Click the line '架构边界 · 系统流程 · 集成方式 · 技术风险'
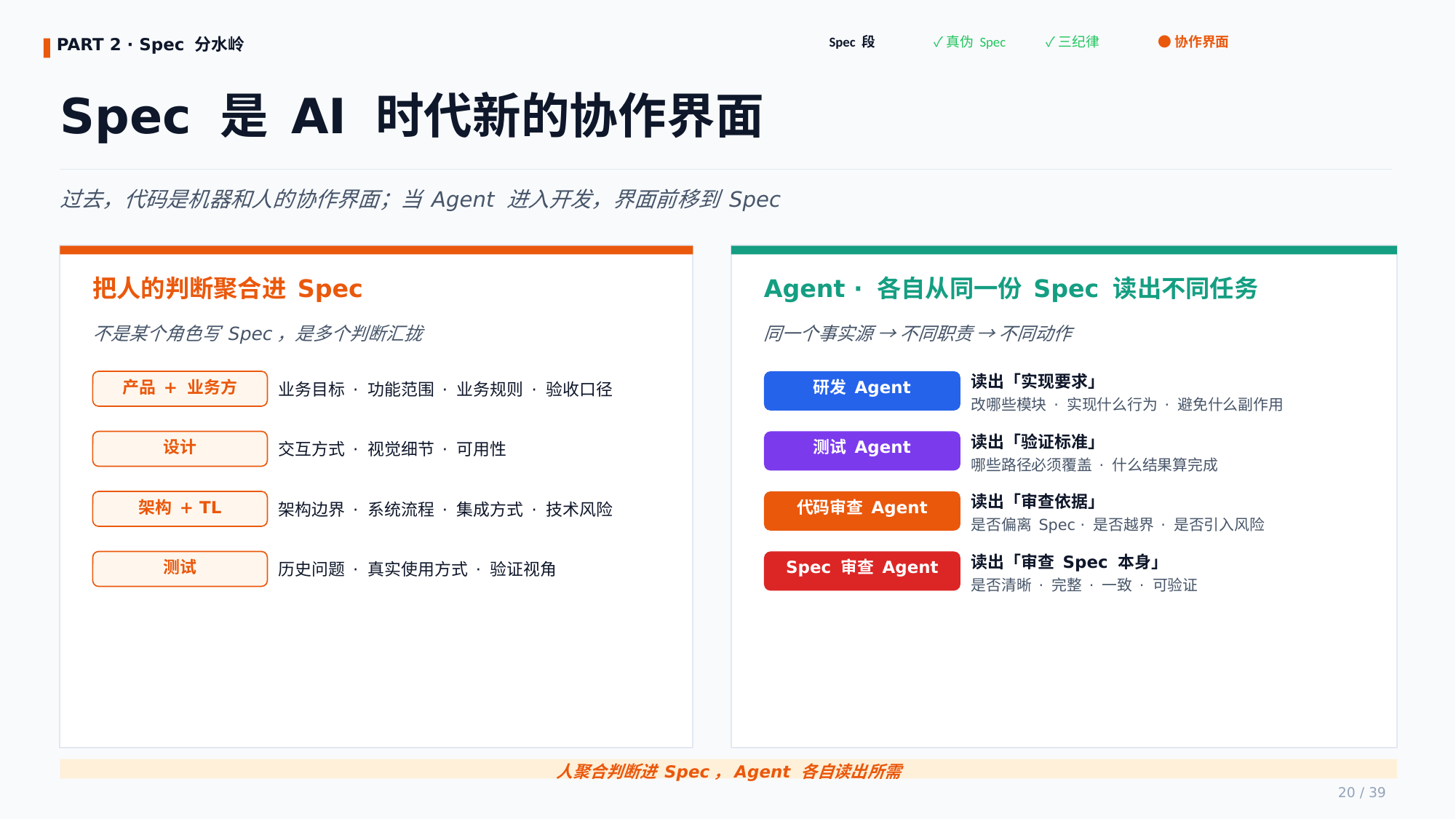The width and height of the screenshot is (1456, 819). pyautogui.click(x=445, y=510)
